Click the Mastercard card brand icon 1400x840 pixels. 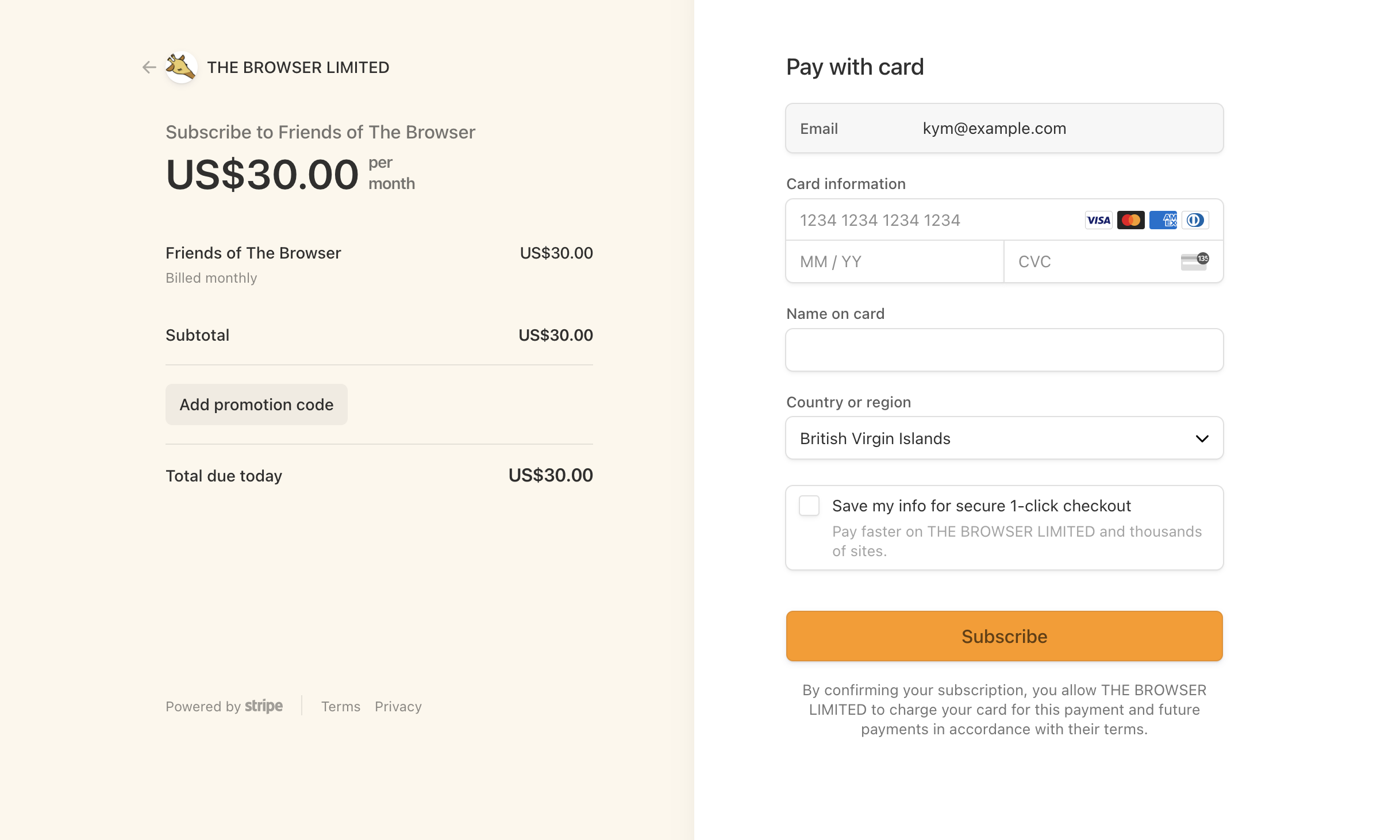(1130, 220)
